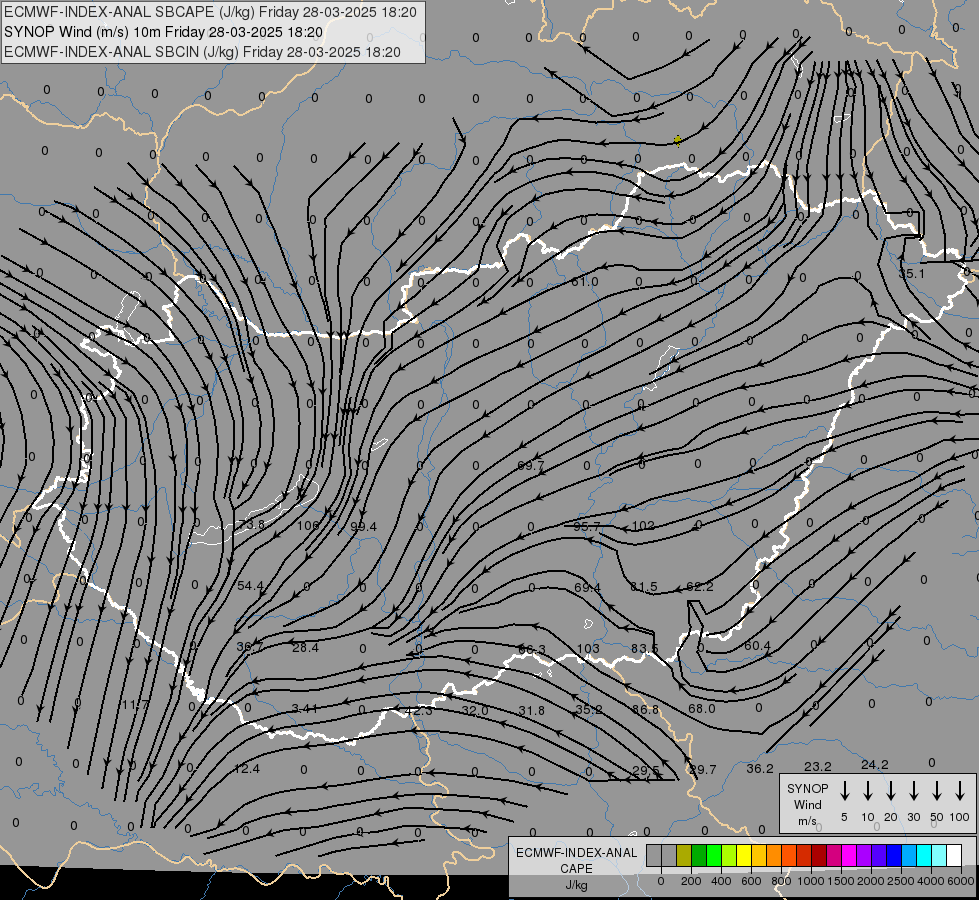
Task: Click the 54.4 value on the map
Action: tap(250, 585)
